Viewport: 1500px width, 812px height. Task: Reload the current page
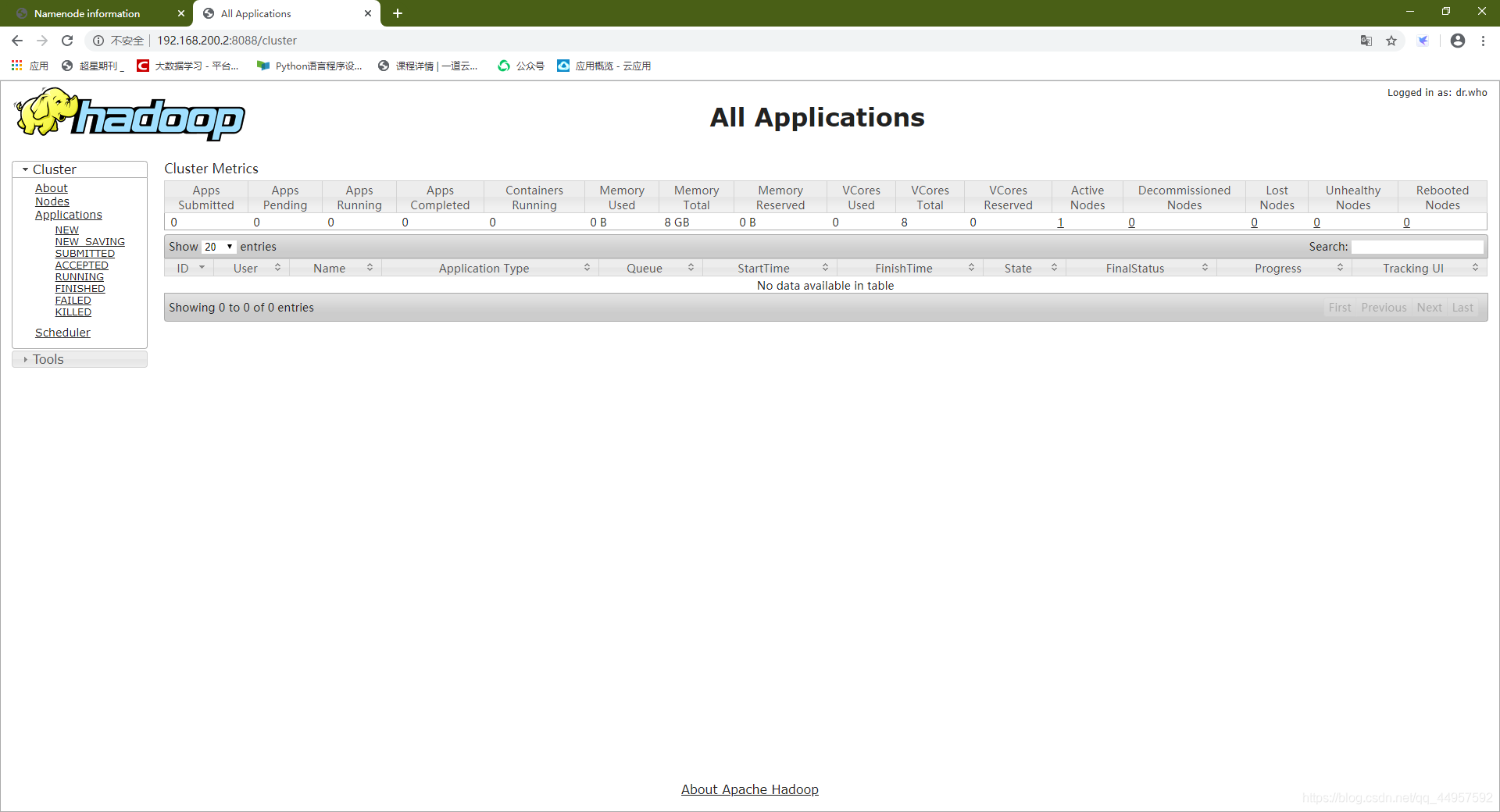click(x=67, y=40)
